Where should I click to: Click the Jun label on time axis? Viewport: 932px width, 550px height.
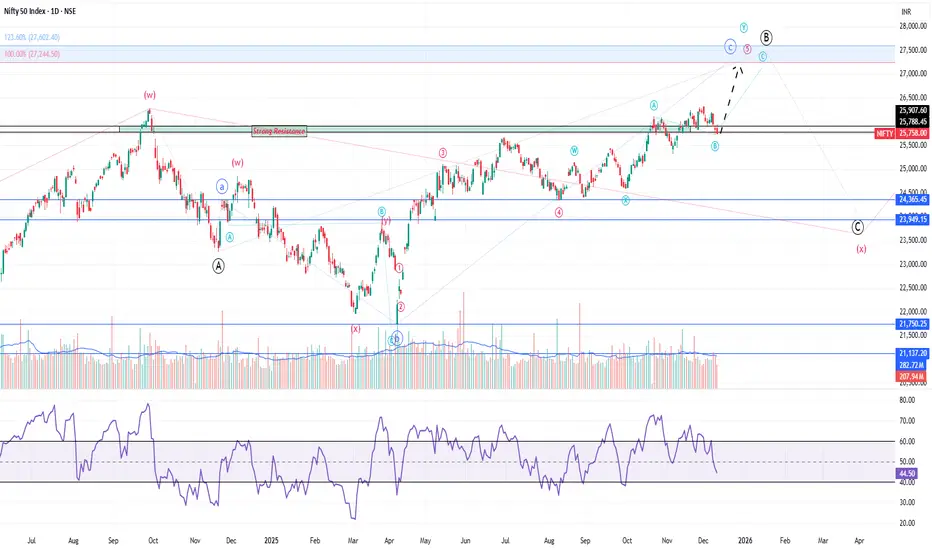click(465, 540)
